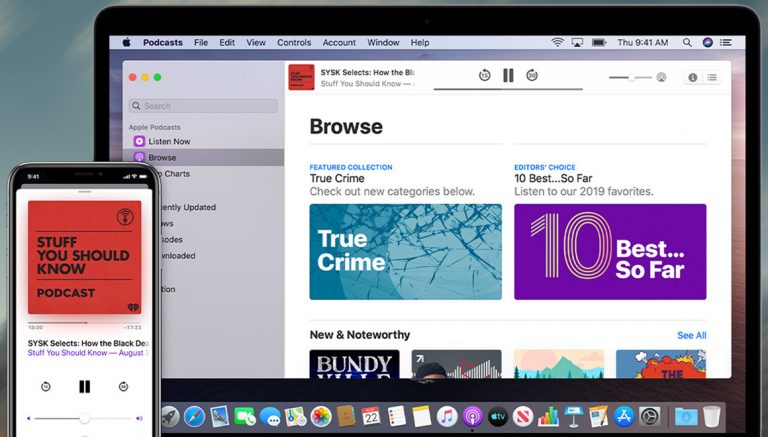Open Reminders from the Dock
This screenshot has height=437, width=768.
tap(397, 417)
